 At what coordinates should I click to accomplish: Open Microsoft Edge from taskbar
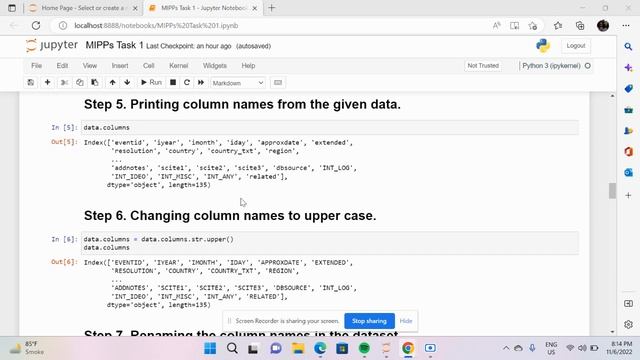320,348
